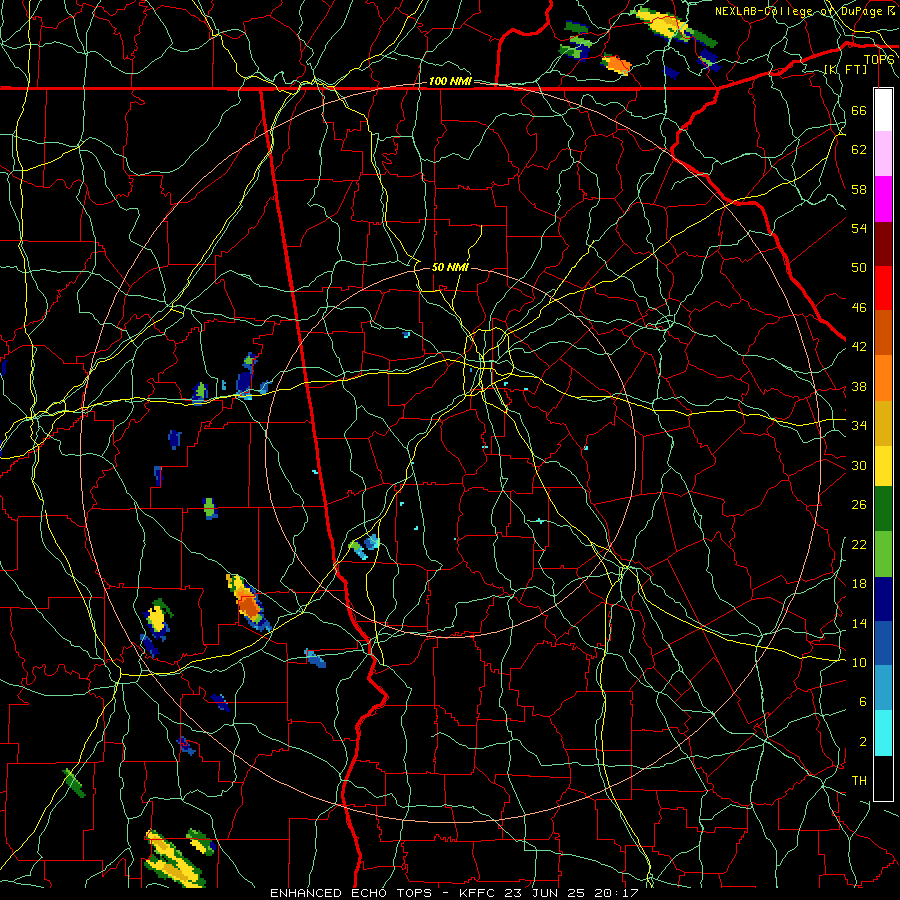Click the '2' legend value
The width and height of the screenshot is (900, 900).
pyautogui.click(x=863, y=742)
